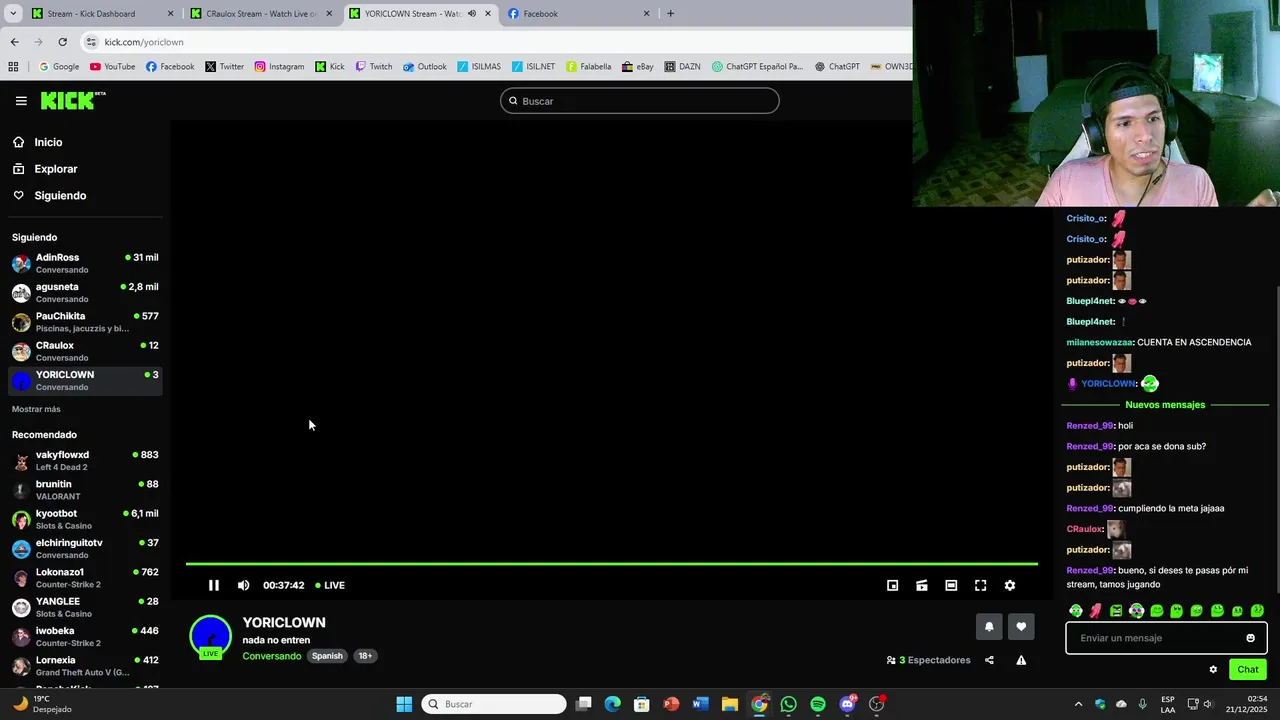The image size is (1280, 720).
Task: Click the 18+ tag
Action: pyautogui.click(x=365, y=656)
